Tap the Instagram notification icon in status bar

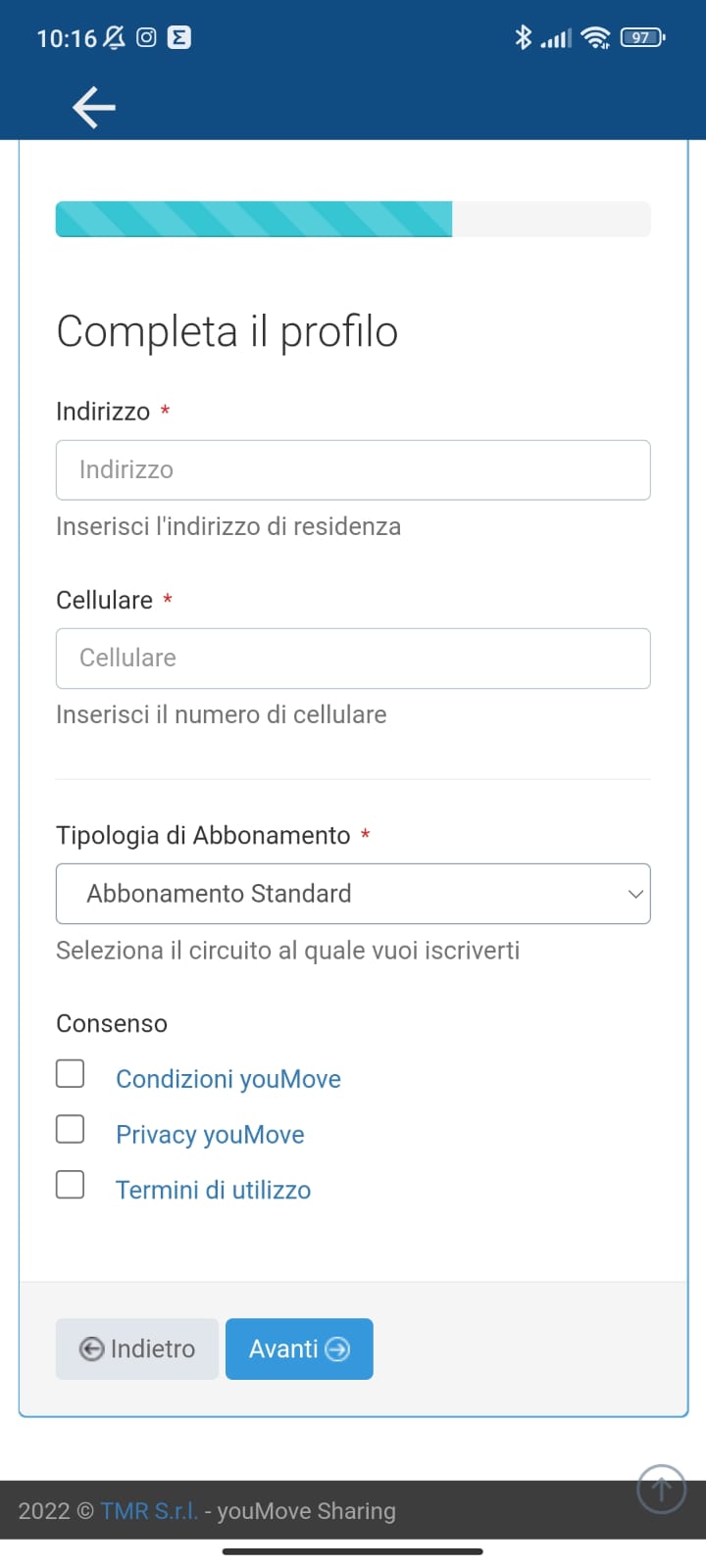pyautogui.click(x=146, y=38)
